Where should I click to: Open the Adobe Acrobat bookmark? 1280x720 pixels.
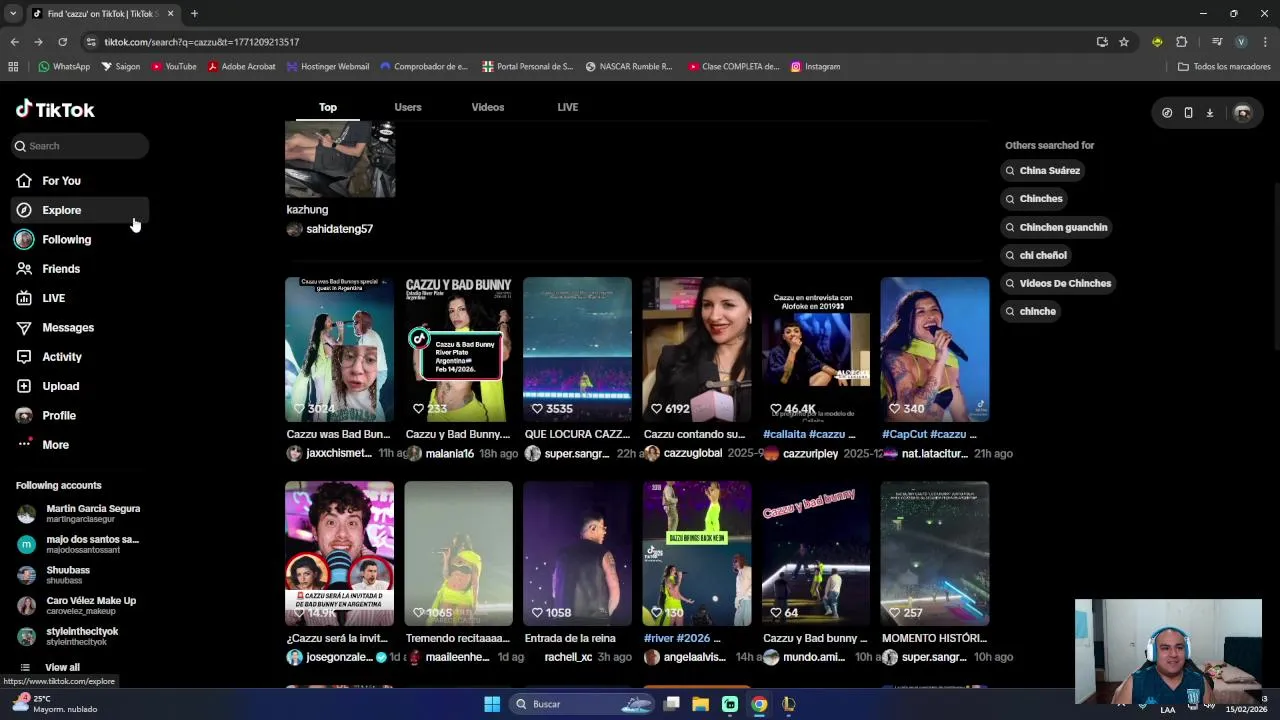pyautogui.click(x=242, y=67)
